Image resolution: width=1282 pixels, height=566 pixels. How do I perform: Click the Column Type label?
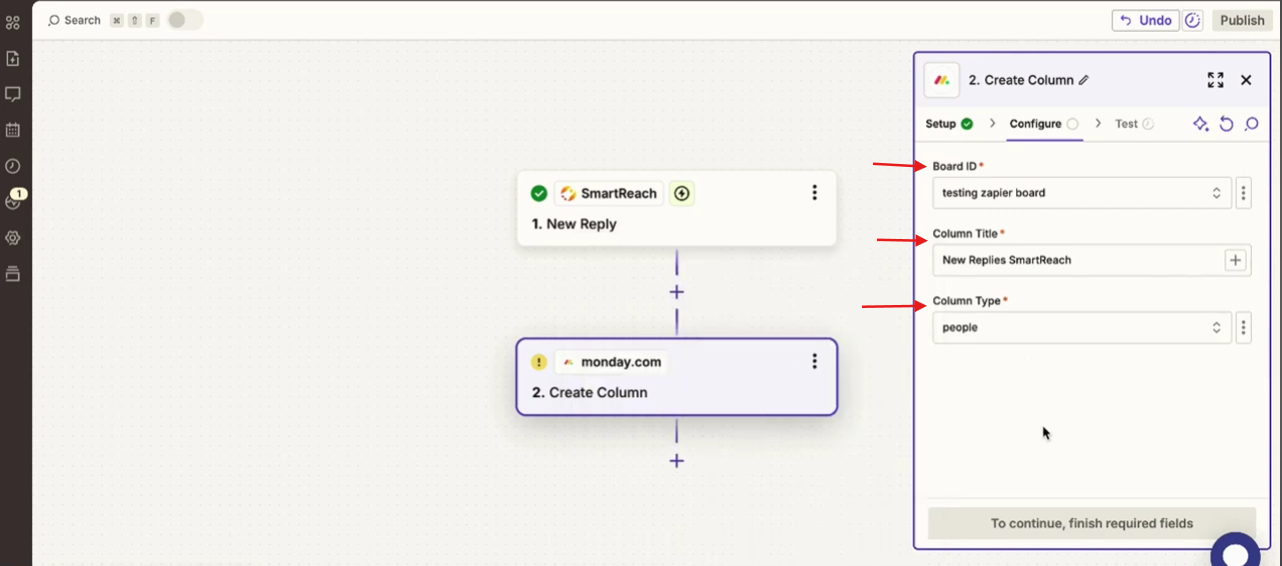[966, 301]
